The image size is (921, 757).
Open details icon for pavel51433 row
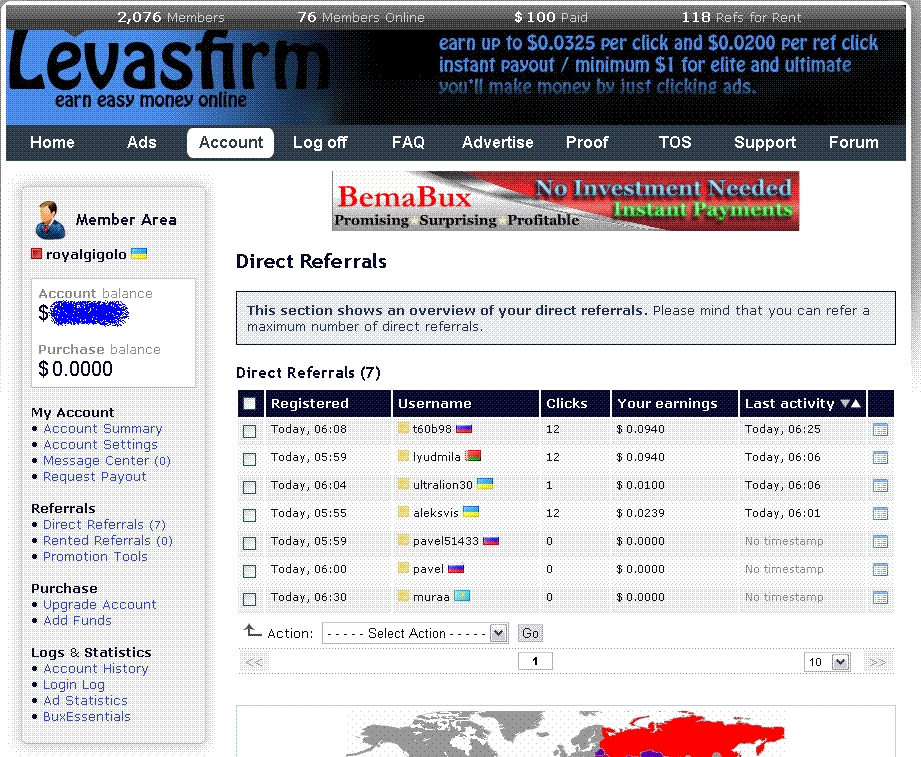tap(880, 541)
